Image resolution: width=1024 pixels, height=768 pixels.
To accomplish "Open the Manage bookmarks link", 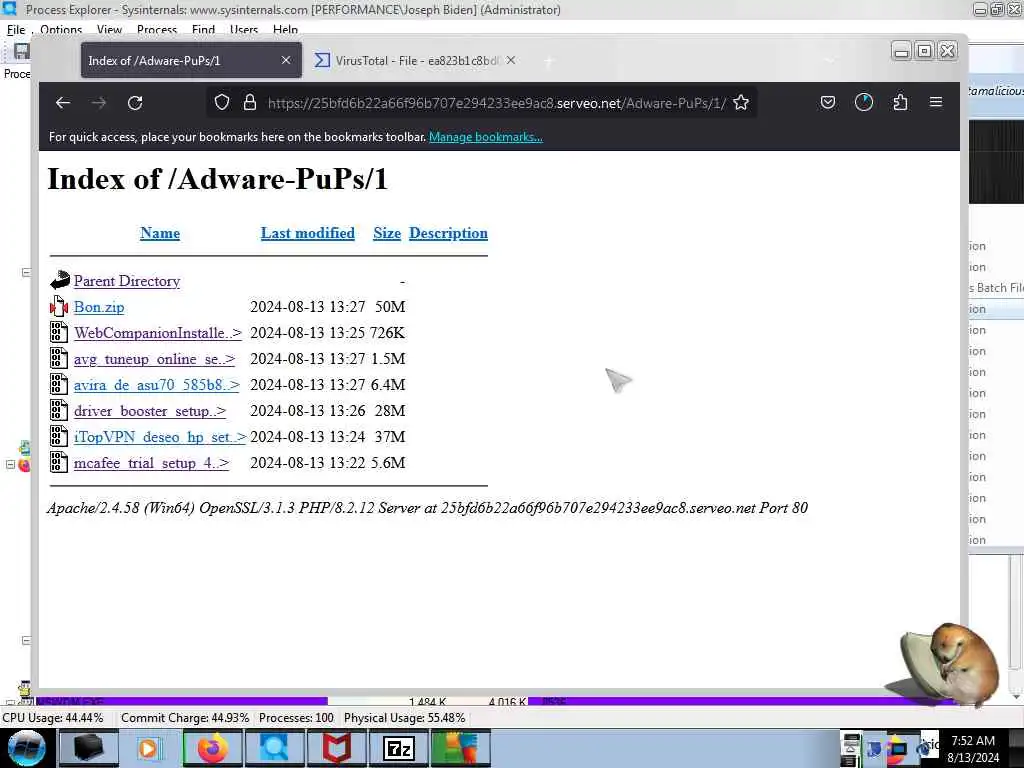I will (485, 136).
